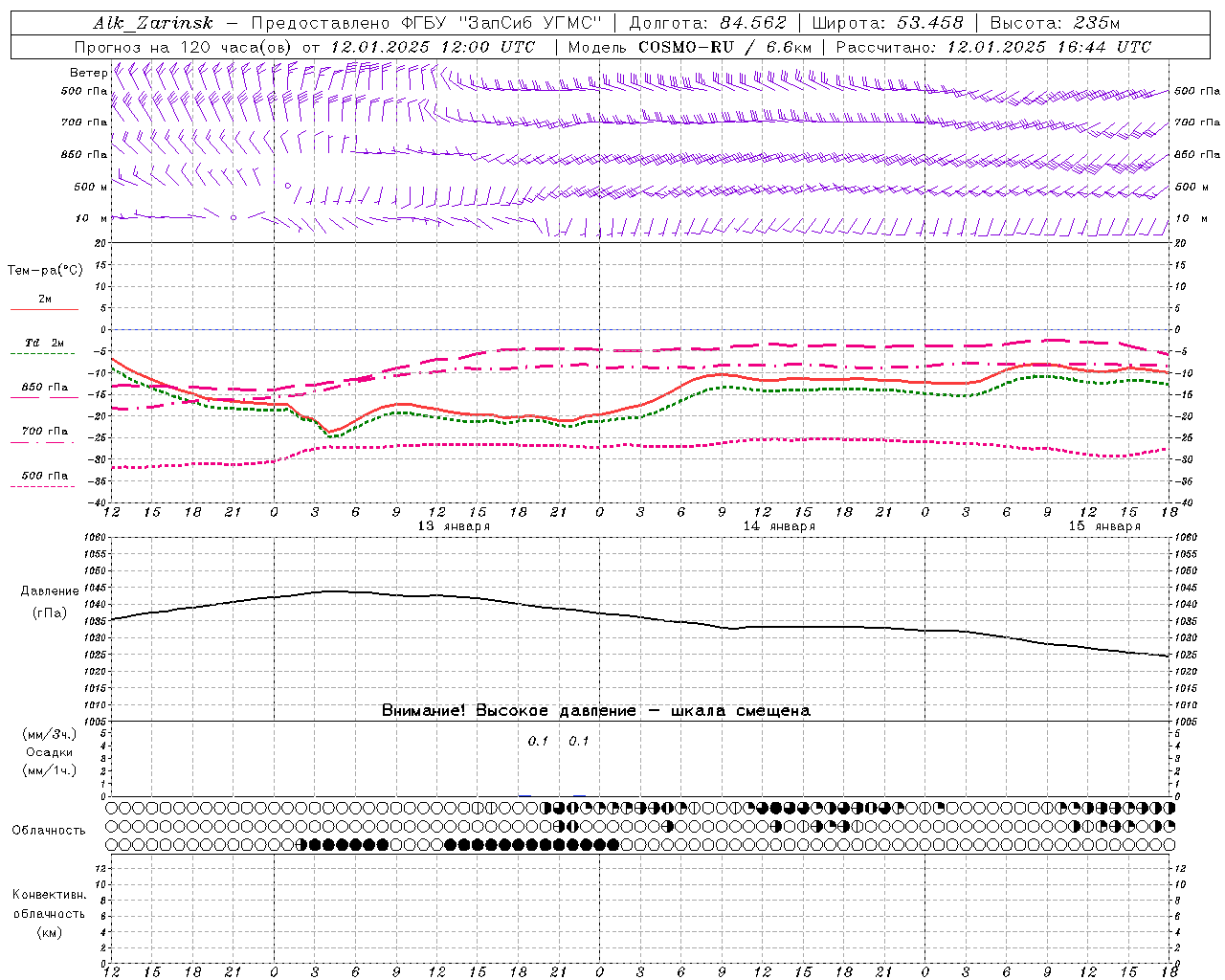This screenshot has width=1225, height=980.
Task: Click the "Конвективн." convective cloud label
Action: point(49,895)
